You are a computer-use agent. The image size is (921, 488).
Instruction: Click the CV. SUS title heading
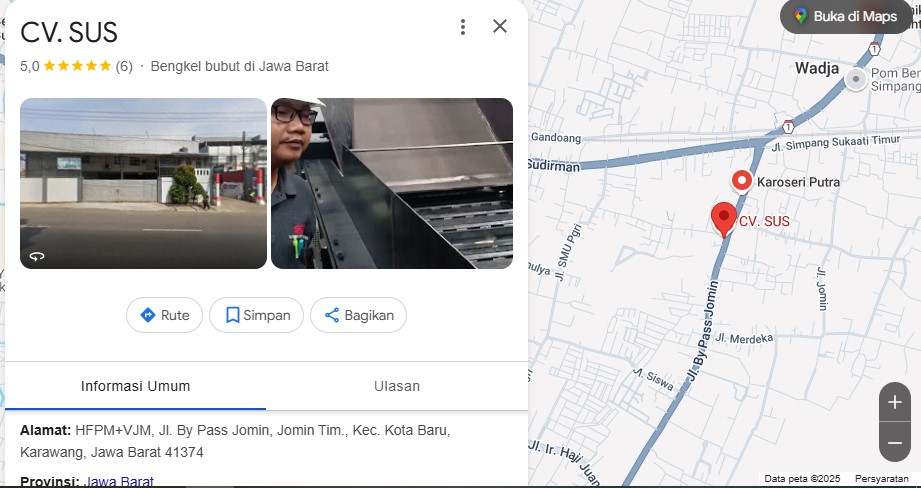[69, 32]
